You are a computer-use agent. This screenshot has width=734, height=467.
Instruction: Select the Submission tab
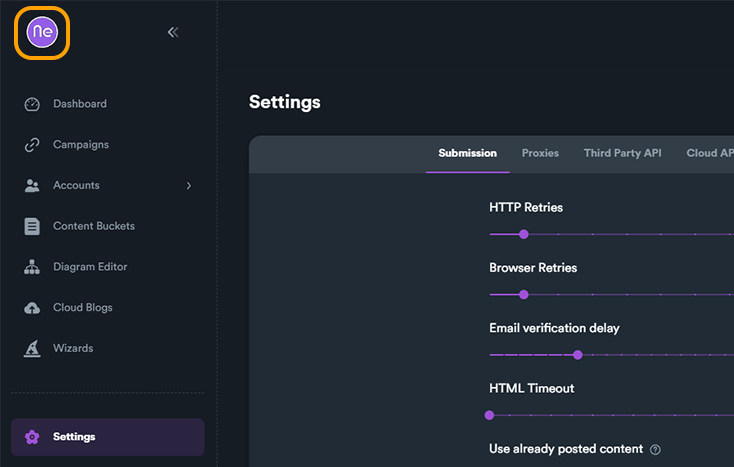tap(468, 153)
